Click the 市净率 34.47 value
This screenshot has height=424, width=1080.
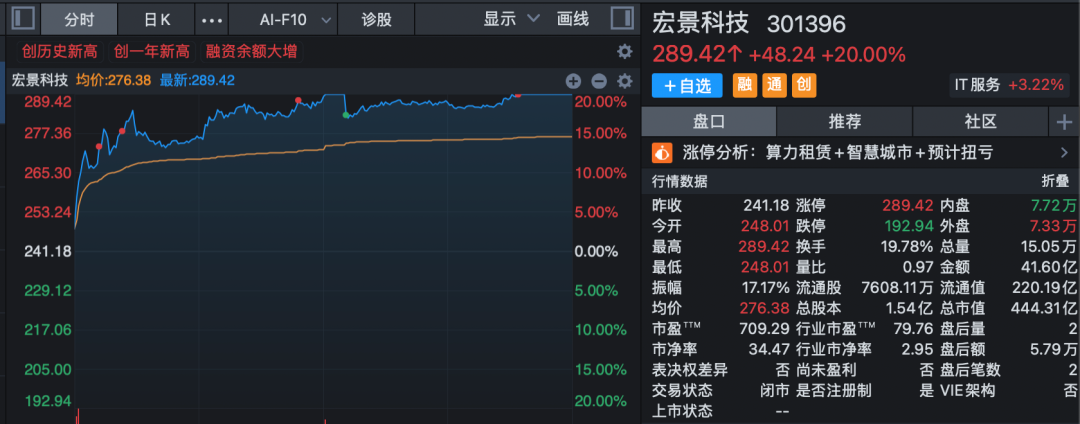pos(768,350)
